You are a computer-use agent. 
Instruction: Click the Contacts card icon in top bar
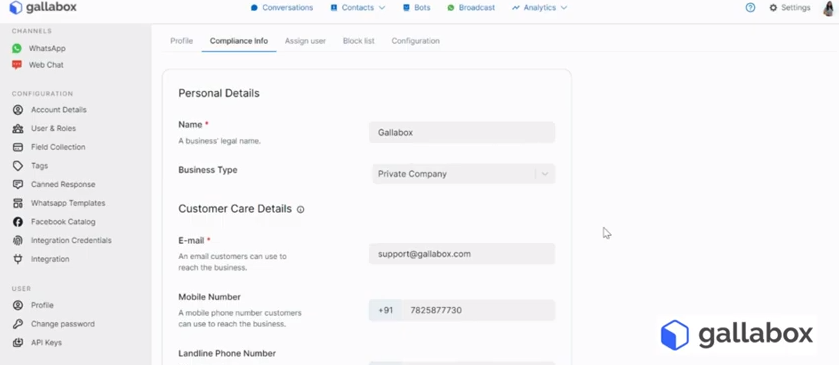(334, 8)
